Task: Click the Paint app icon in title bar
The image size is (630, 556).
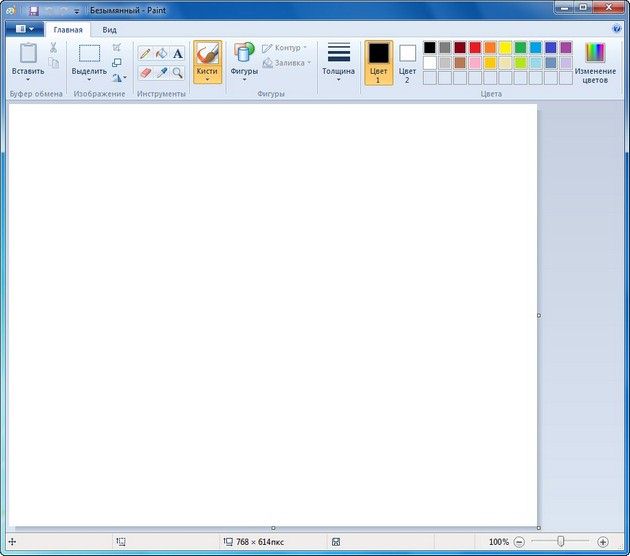Action: coord(11,10)
